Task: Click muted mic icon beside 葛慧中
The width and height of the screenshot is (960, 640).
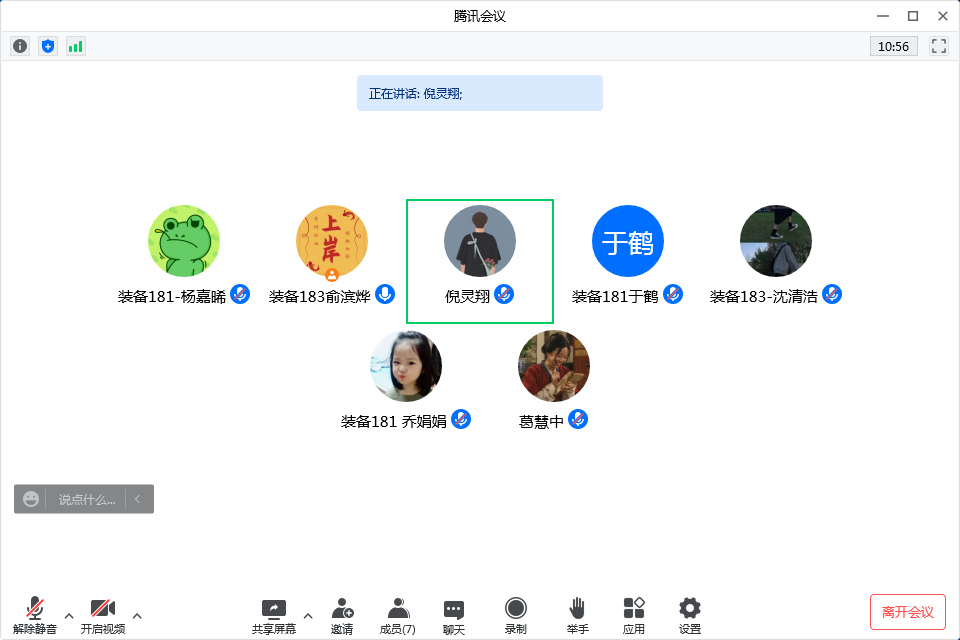Action: (x=578, y=420)
